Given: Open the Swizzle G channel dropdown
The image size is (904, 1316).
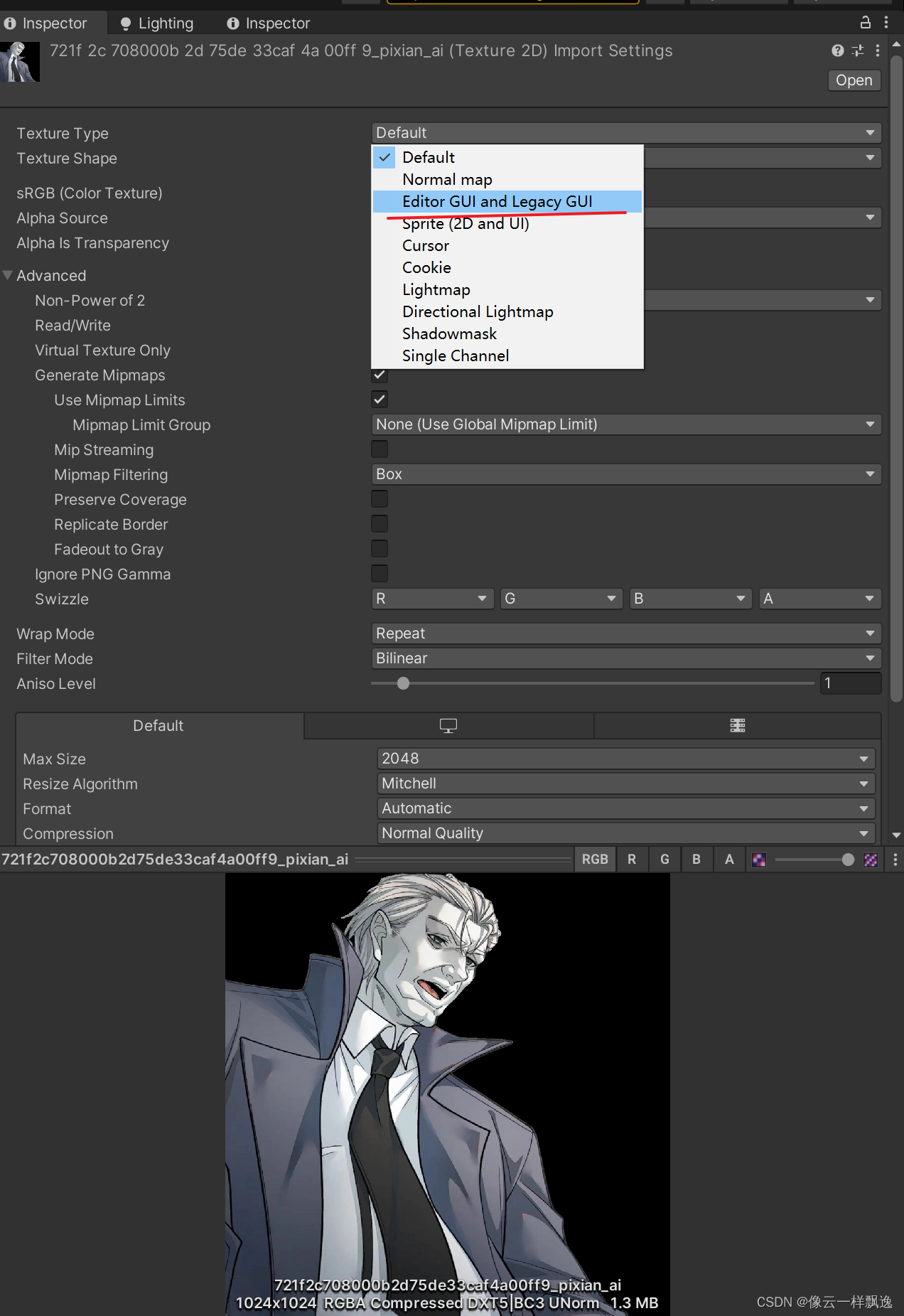Looking at the screenshot, I should point(561,599).
